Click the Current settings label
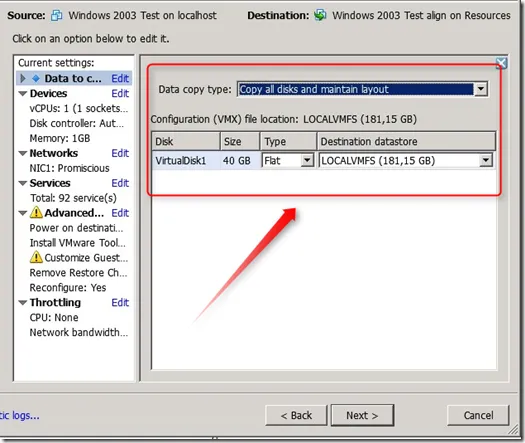The height and width of the screenshot is (443, 525). coord(56,63)
